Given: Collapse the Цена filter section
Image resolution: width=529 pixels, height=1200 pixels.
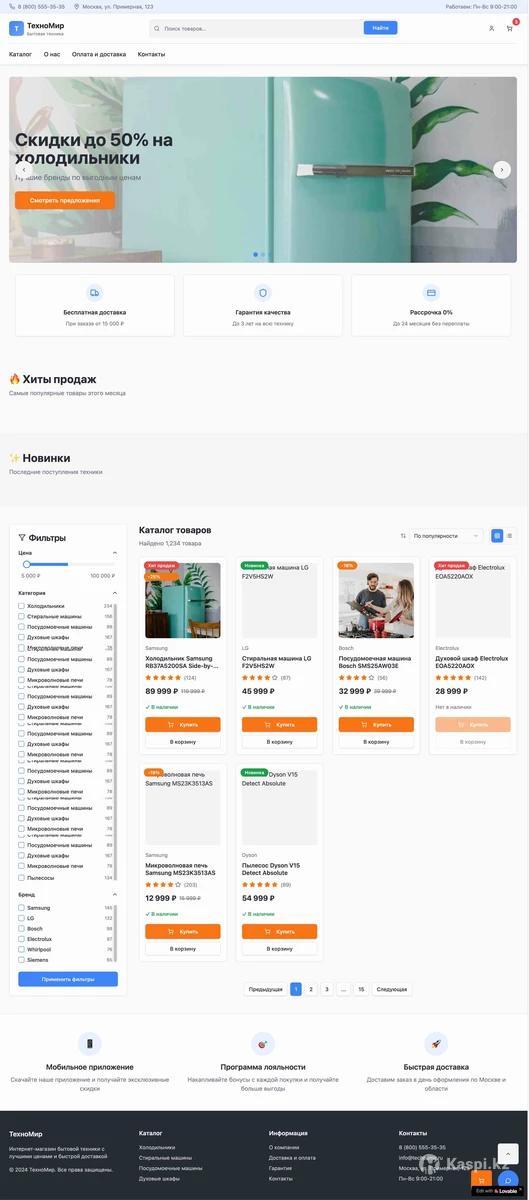Looking at the screenshot, I should (x=114, y=552).
